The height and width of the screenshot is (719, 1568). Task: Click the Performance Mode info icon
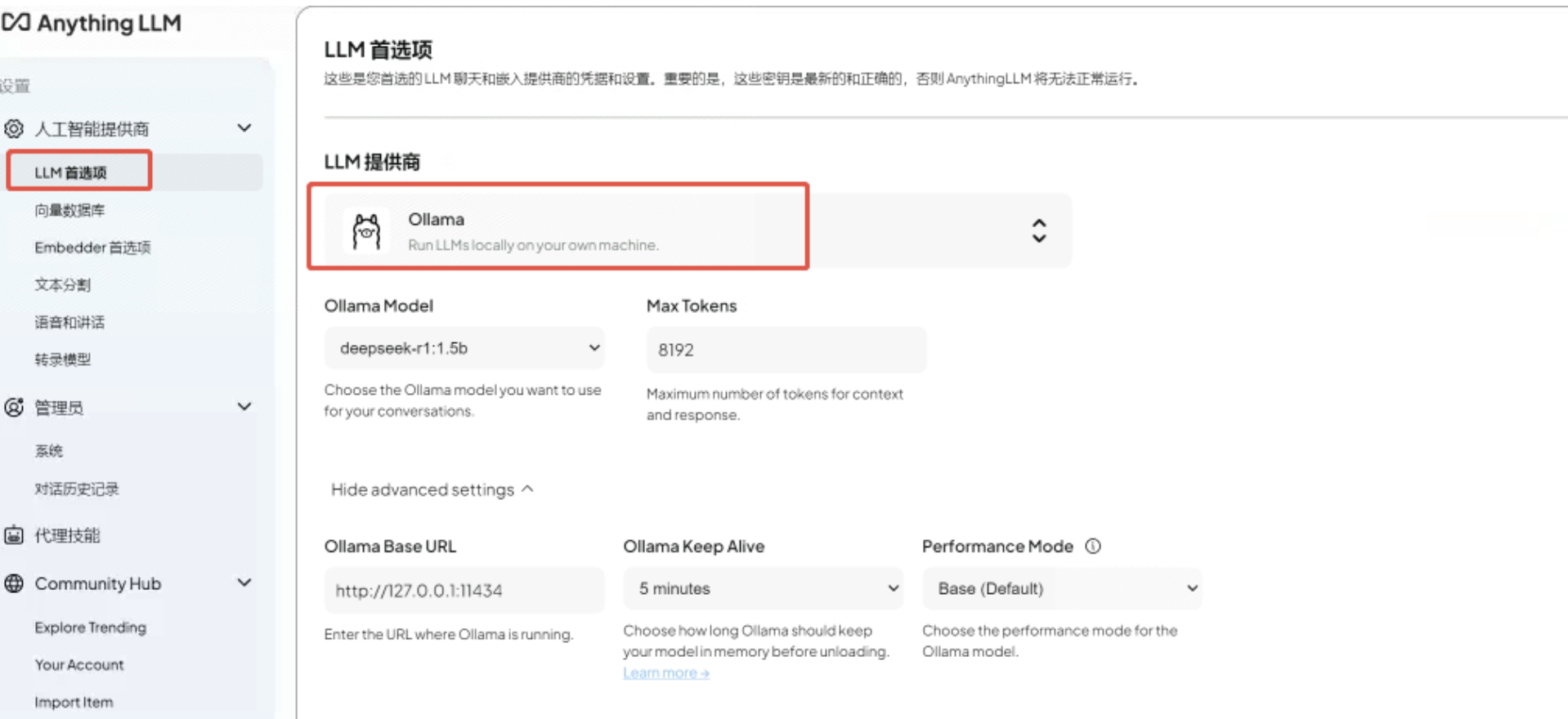click(x=1093, y=546)
